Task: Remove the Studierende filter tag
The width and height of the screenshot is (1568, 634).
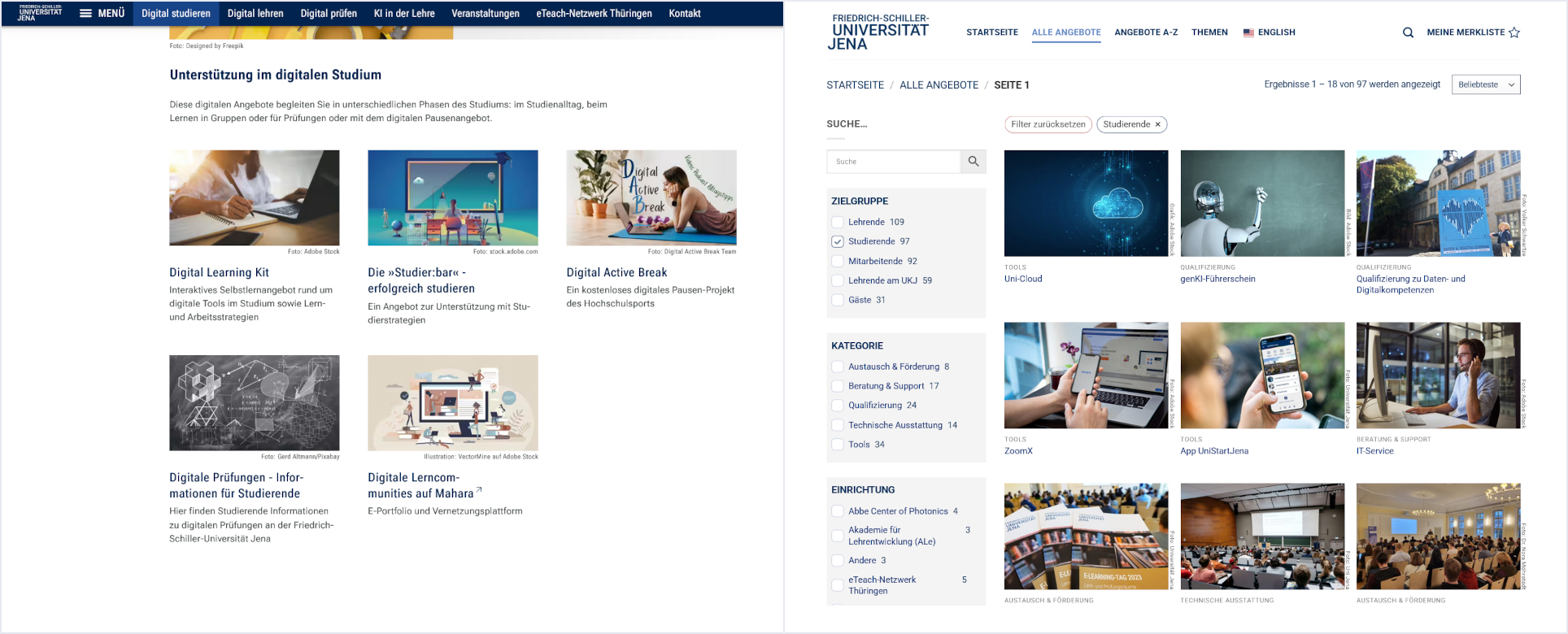Action: (1157, 124)
